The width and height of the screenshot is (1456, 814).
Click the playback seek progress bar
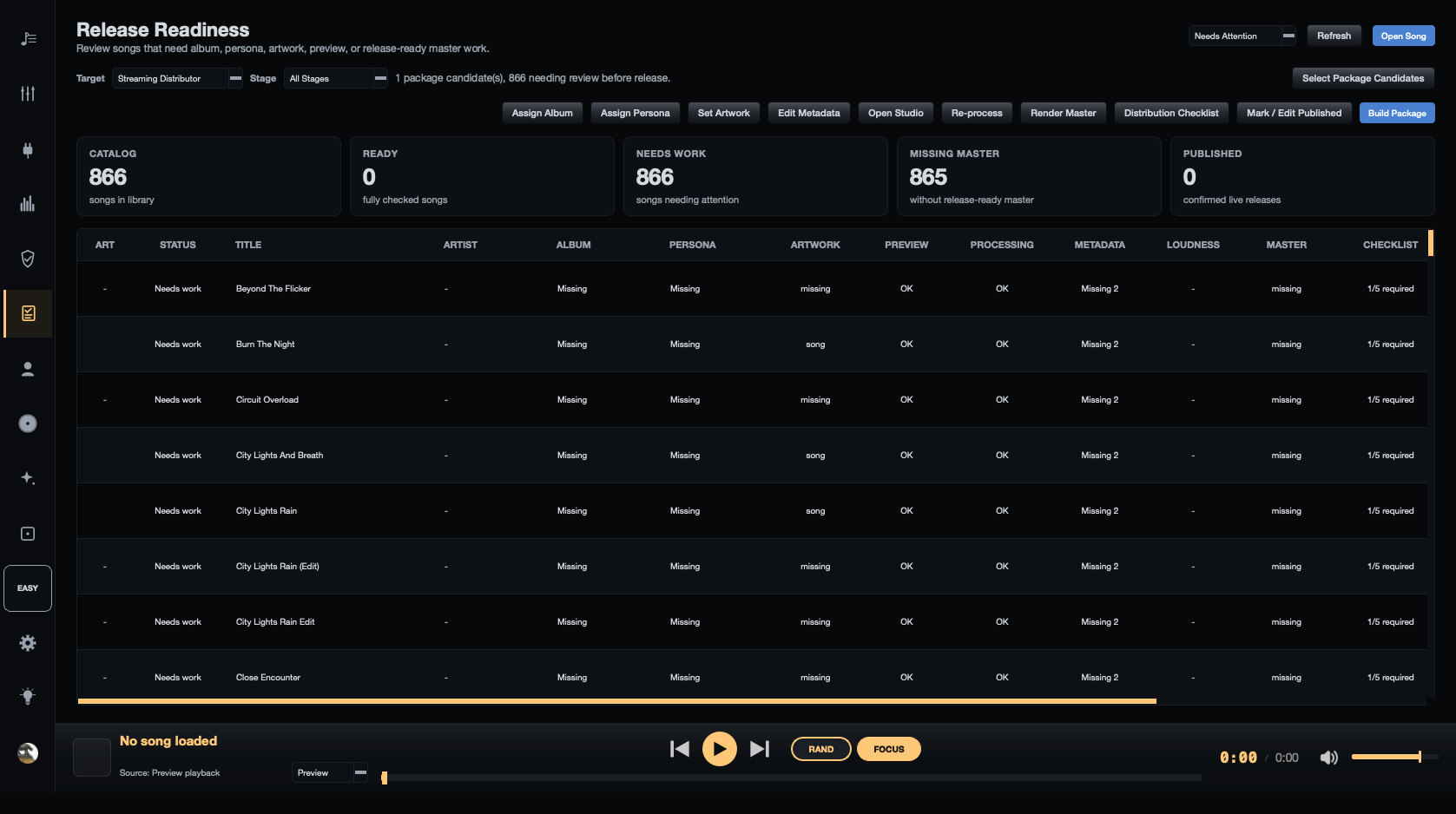click(792, 778)
